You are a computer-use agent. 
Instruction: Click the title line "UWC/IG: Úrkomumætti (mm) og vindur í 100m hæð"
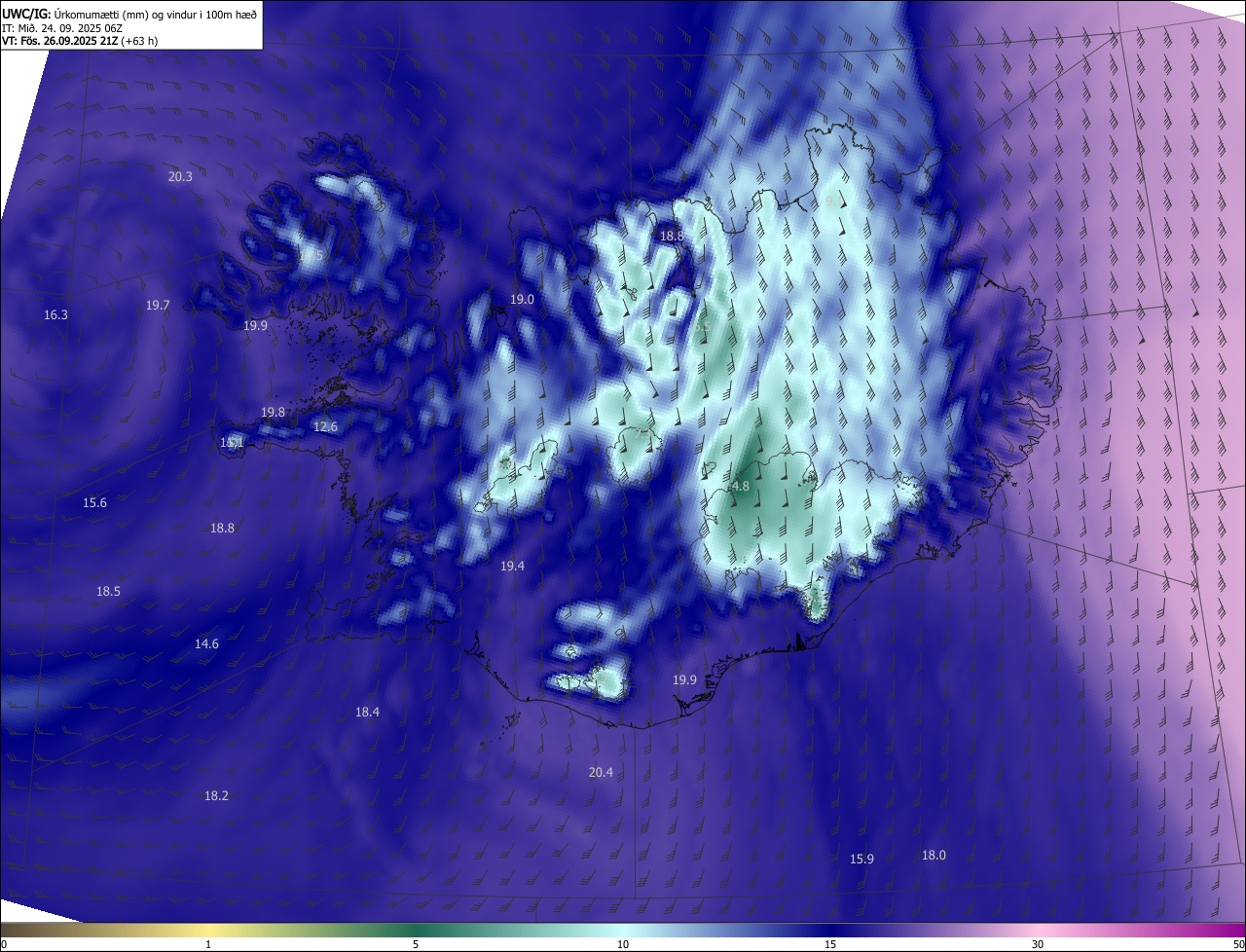[129, 13]
